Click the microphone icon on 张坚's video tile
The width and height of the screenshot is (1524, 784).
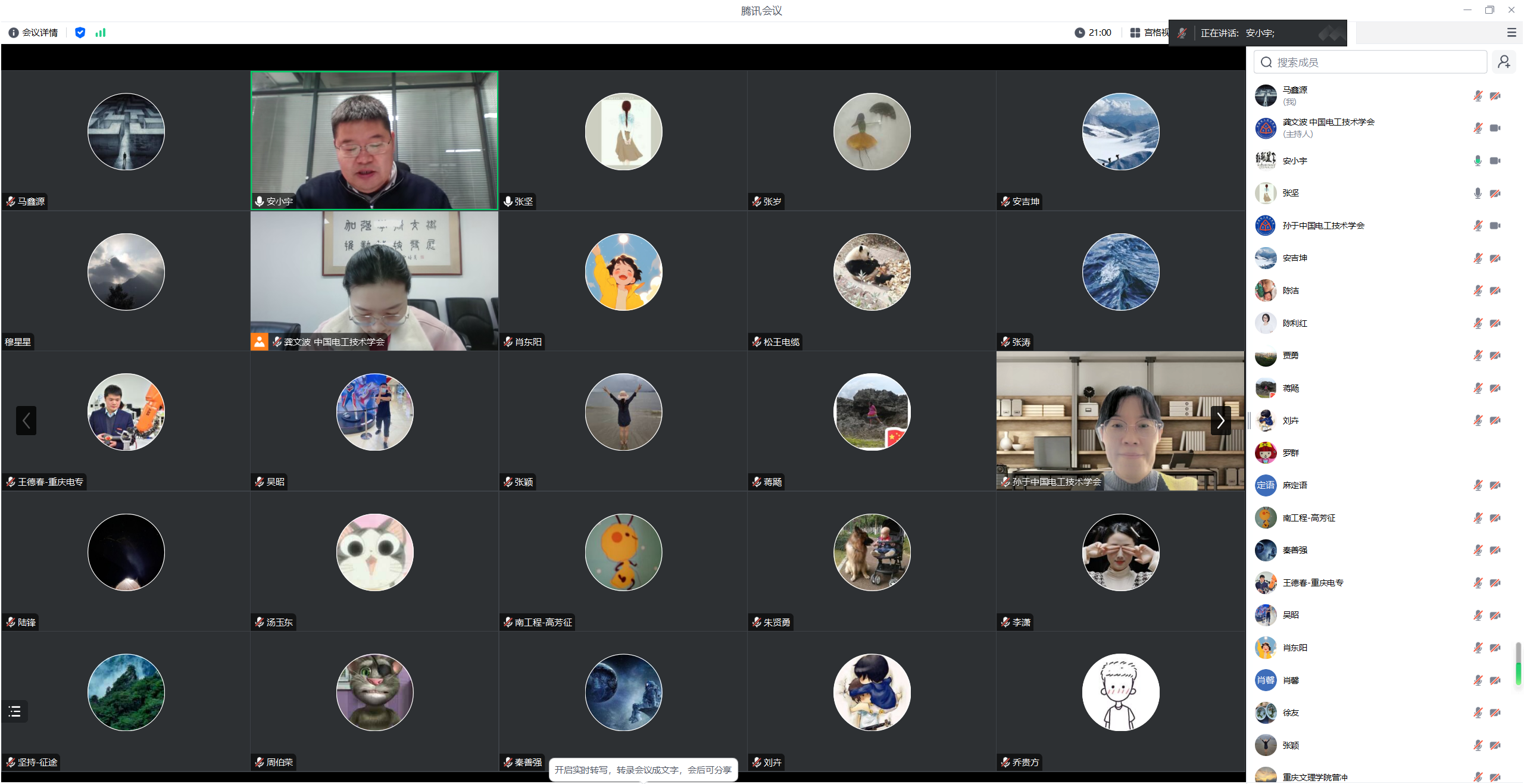point(507,201)
